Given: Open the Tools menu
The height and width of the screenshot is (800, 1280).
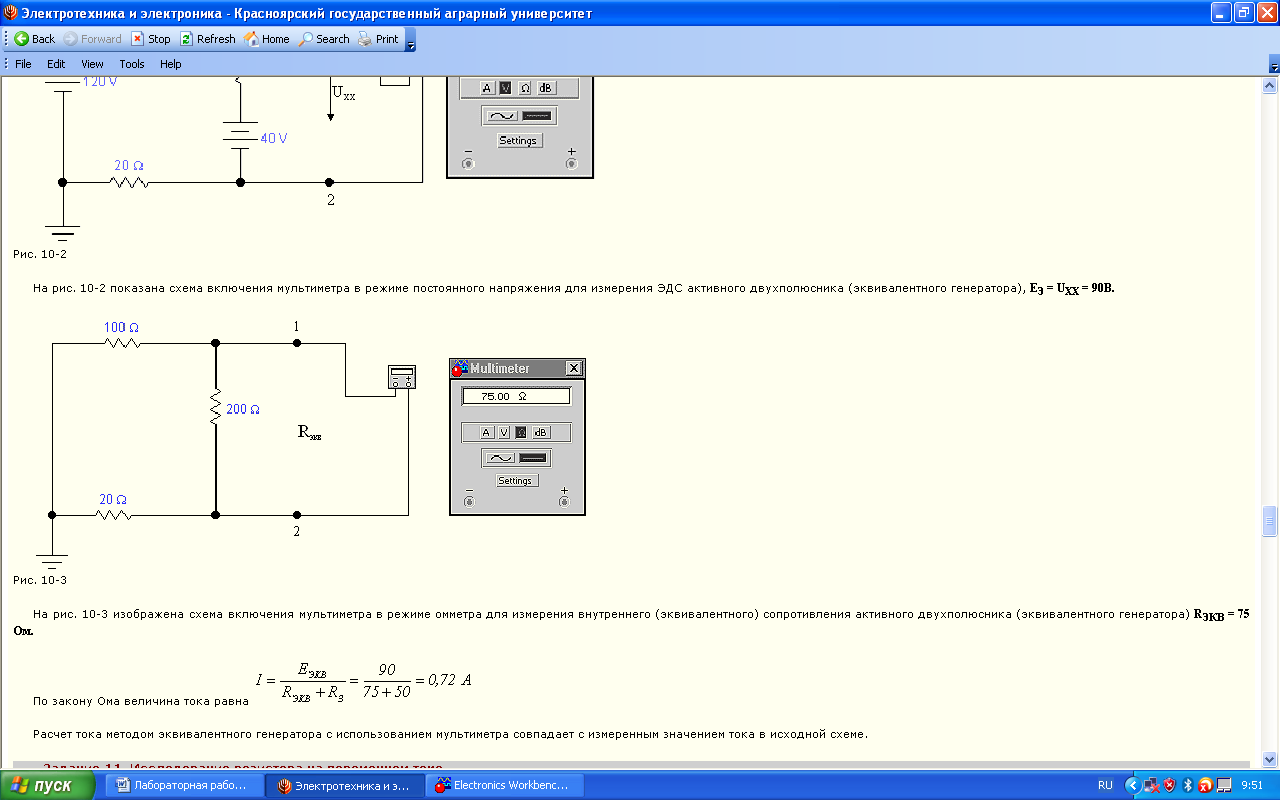Looking at the screenshot, I should tap(132, 64).
